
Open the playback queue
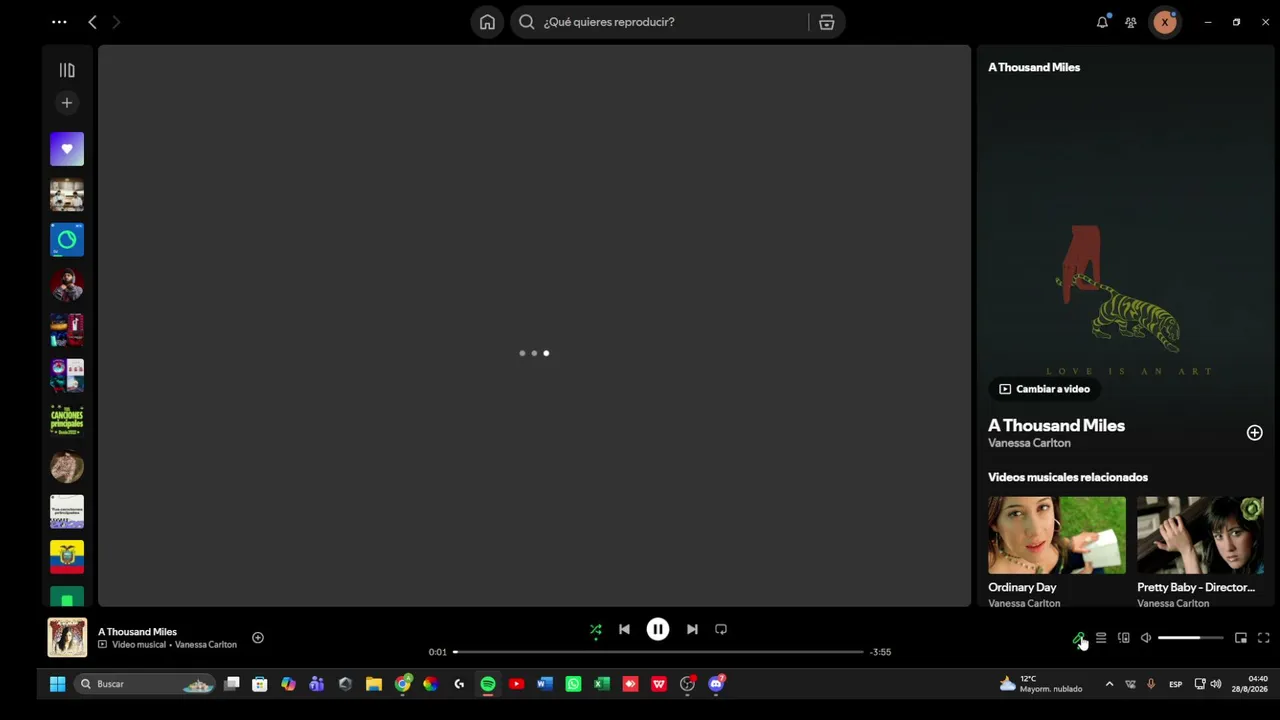(1101, 638)
